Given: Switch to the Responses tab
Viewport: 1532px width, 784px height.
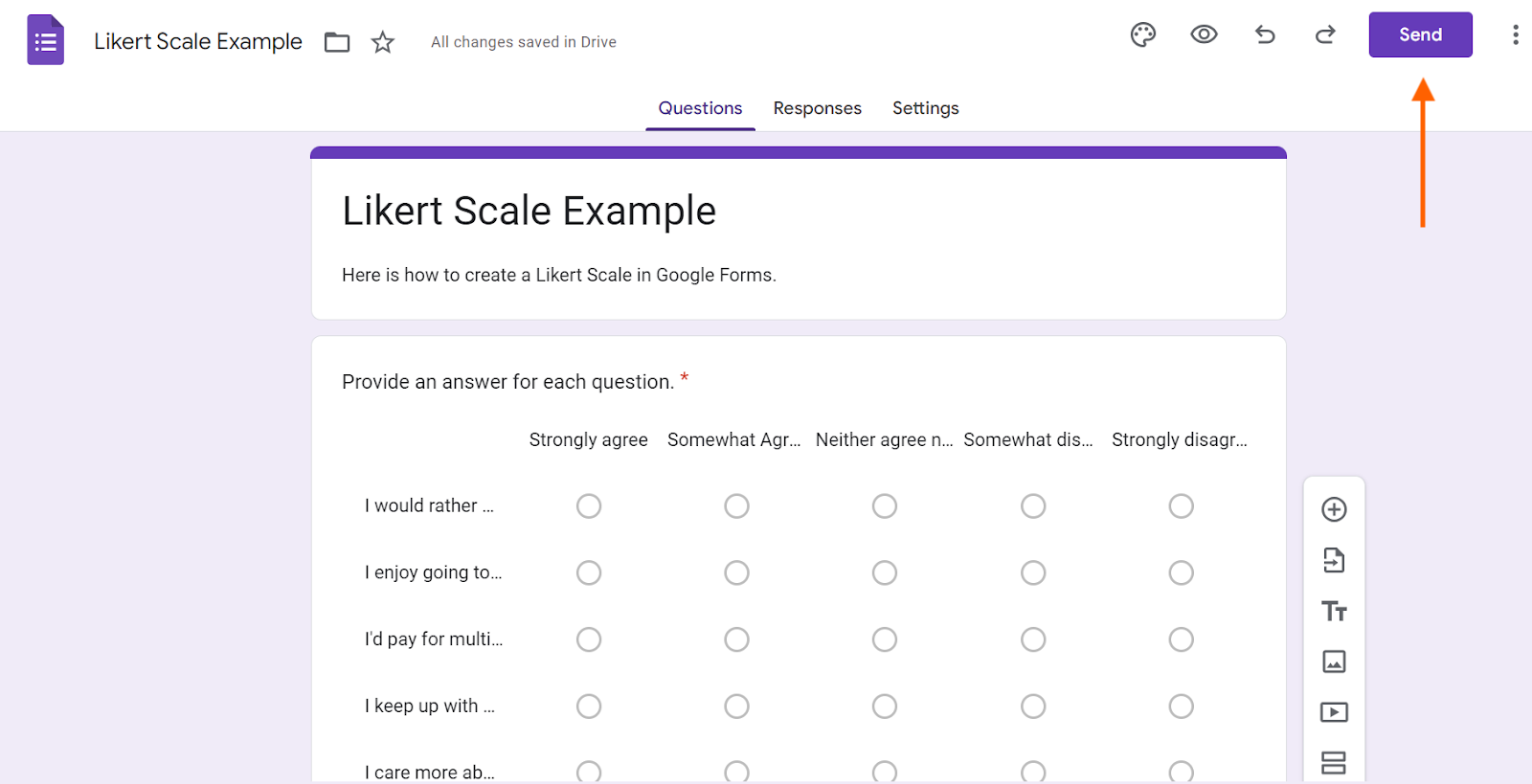Looking at the screenshot, I should point(817,108).
